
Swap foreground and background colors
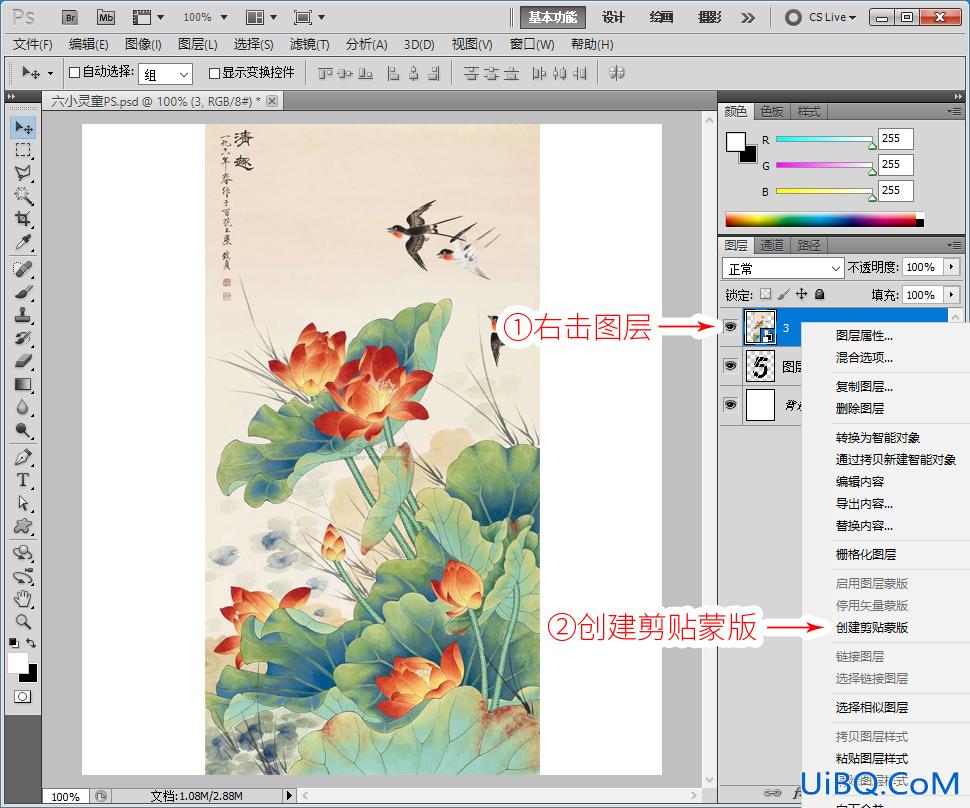click(31, 643)
